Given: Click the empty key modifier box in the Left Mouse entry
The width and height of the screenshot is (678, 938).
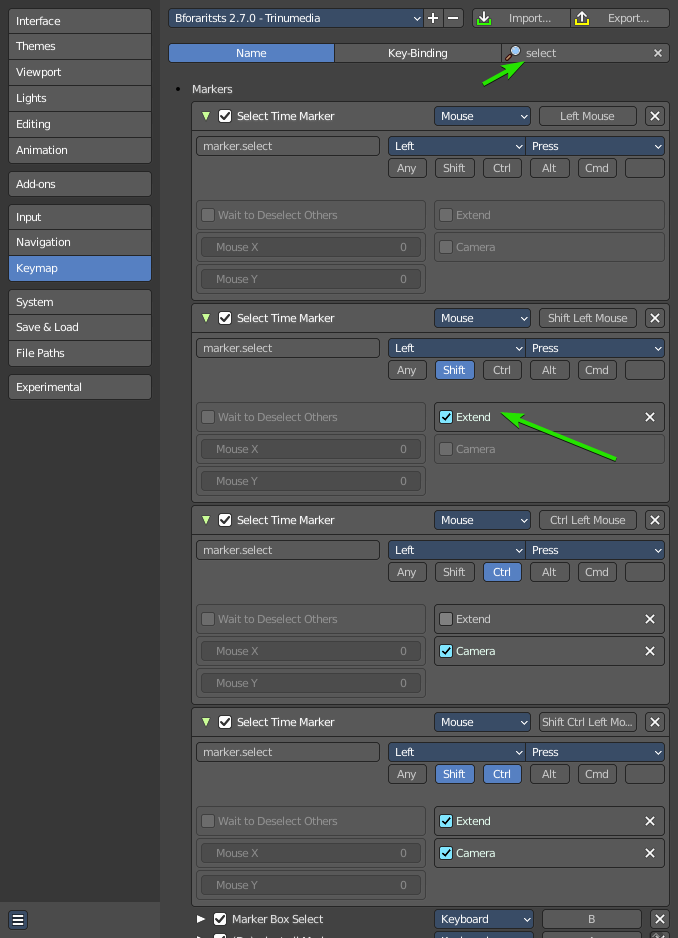Looking at the screenshot, I should click(644, 168).
